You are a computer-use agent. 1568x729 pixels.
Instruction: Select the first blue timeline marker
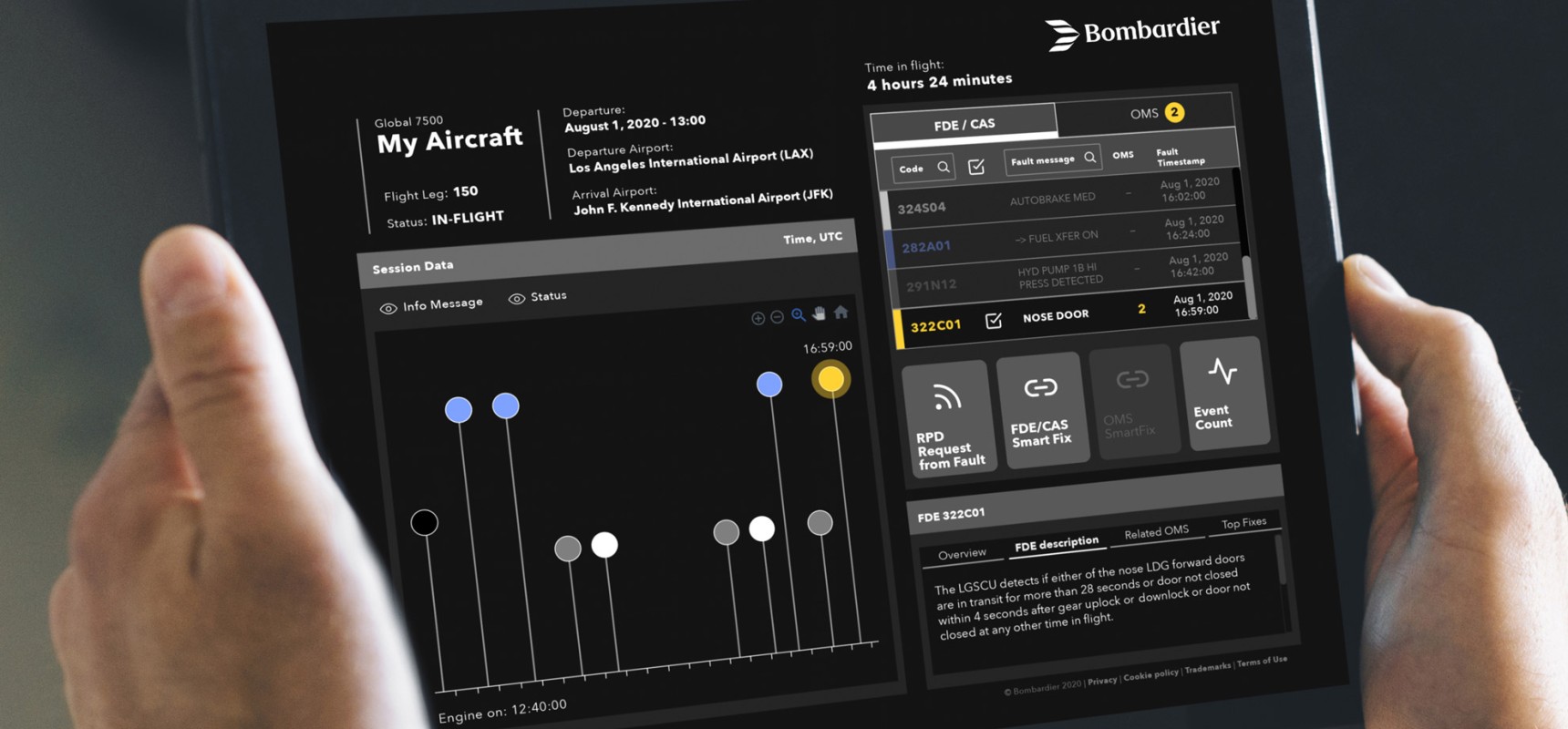459,409
